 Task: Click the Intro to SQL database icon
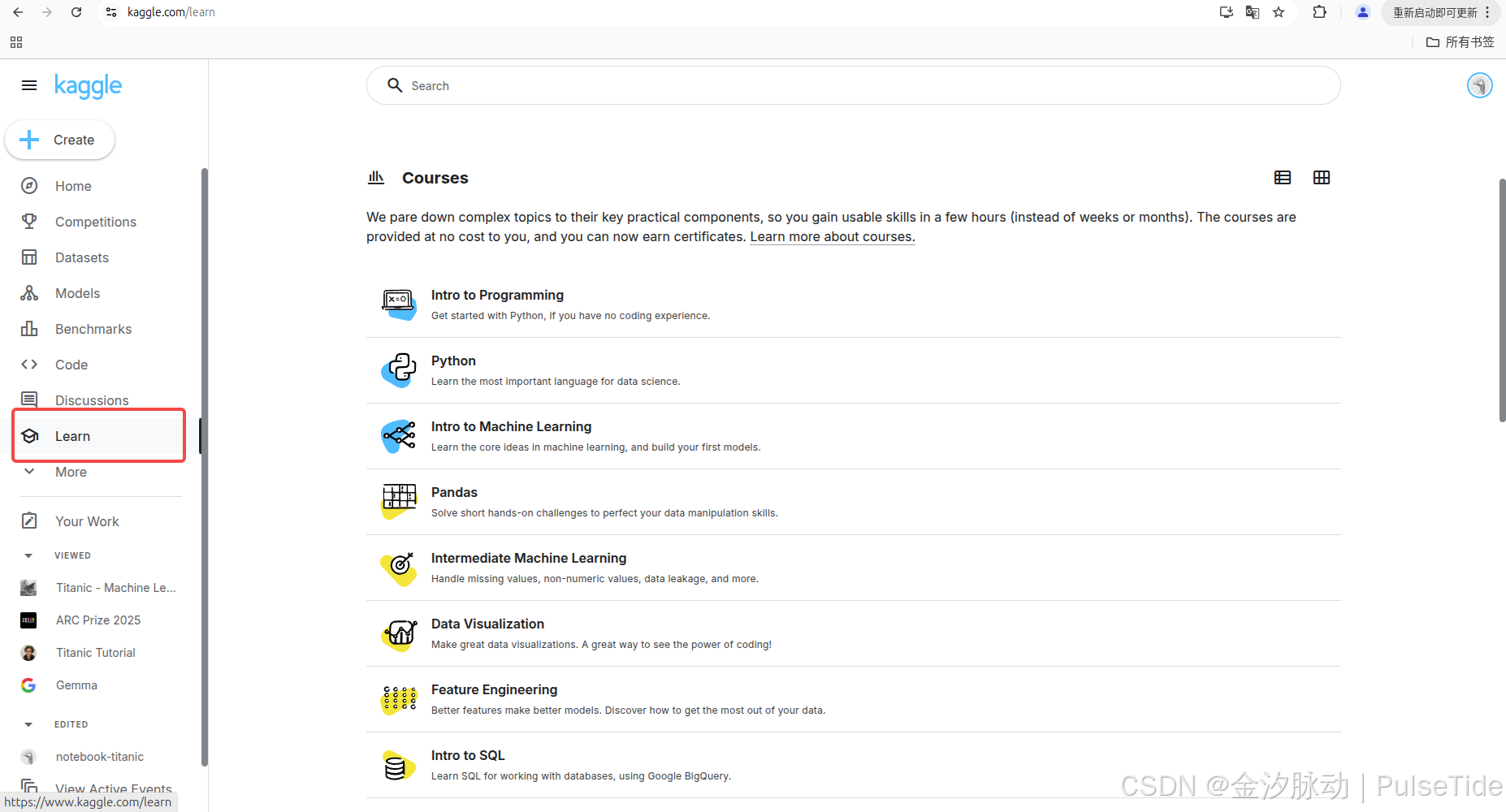tap(399, 765)
